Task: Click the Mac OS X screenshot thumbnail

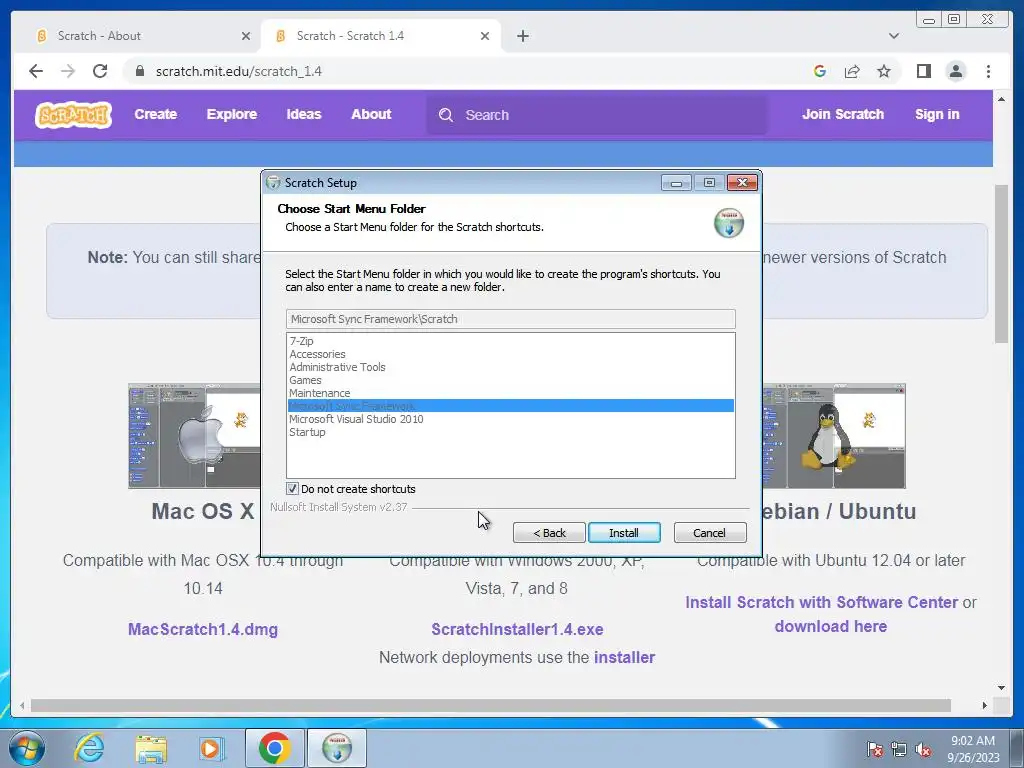Action: (x=194, y=436)
